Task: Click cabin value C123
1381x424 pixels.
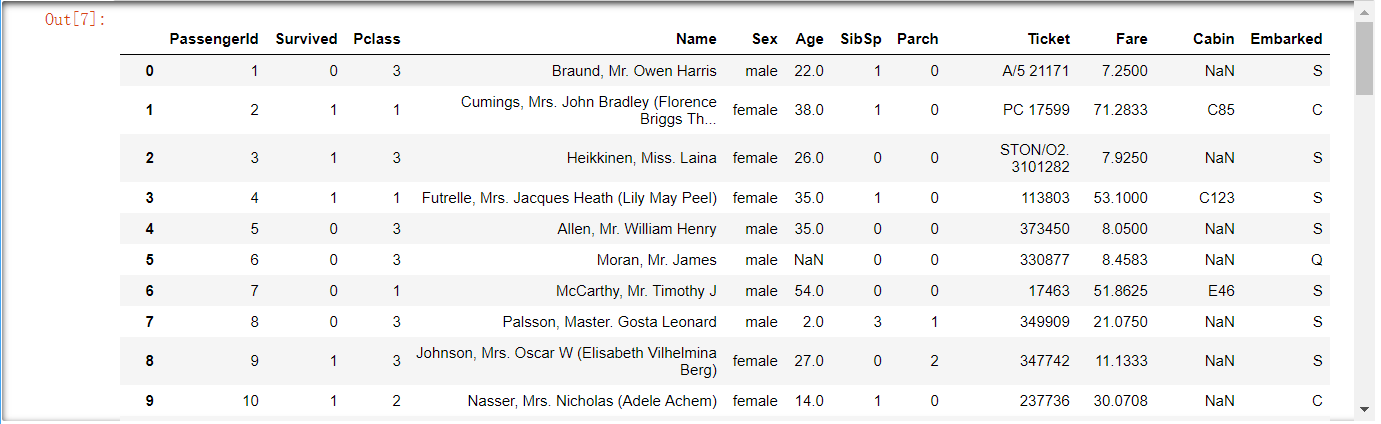Action: [1217, 198]
